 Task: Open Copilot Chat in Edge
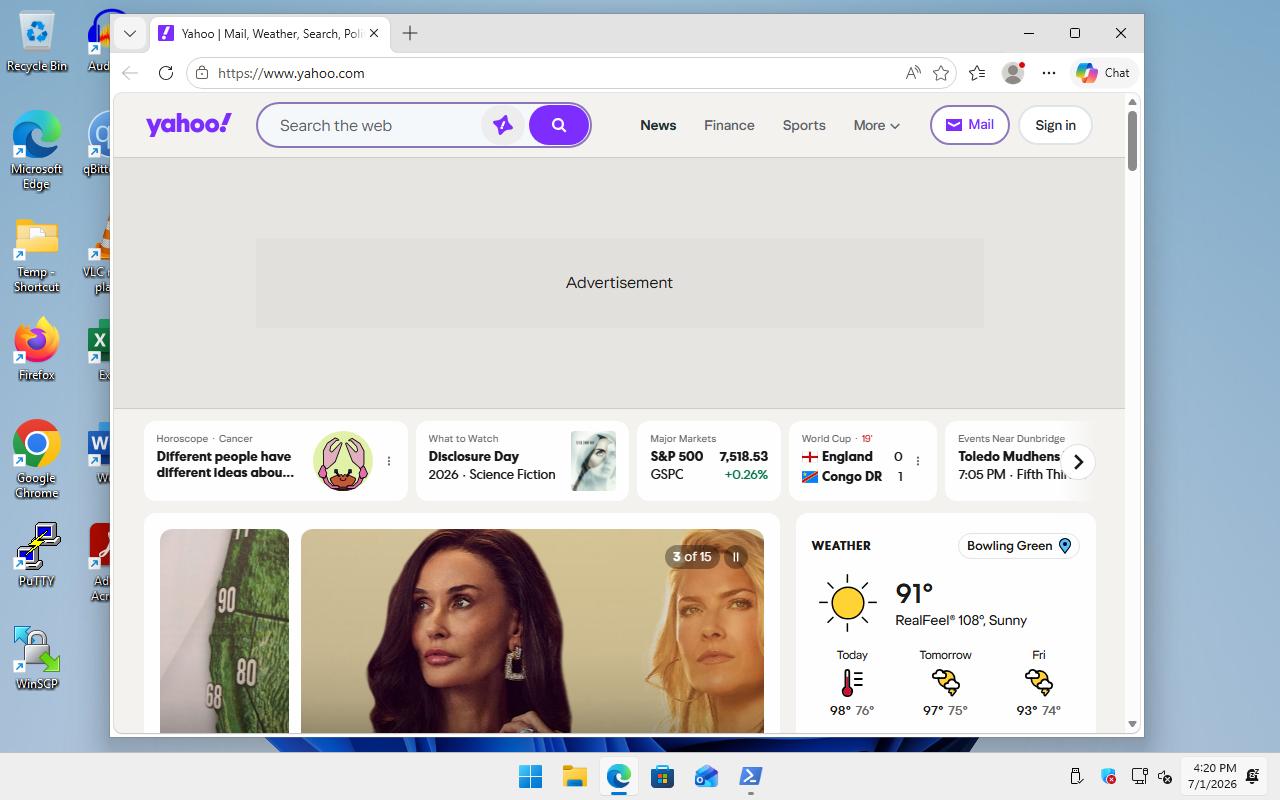[1103, 73]
